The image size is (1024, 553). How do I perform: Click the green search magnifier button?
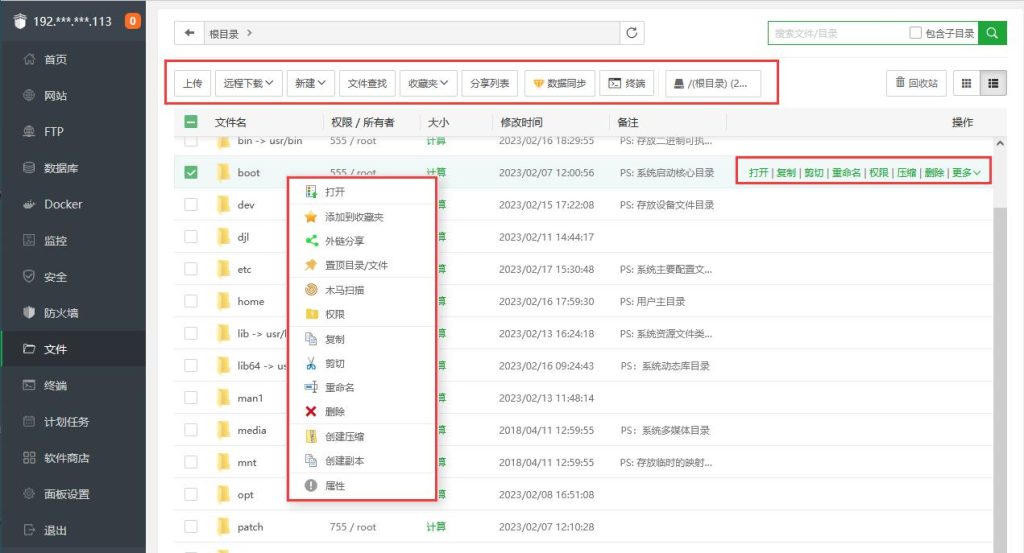pyautogui.click(x=992, y=33)
